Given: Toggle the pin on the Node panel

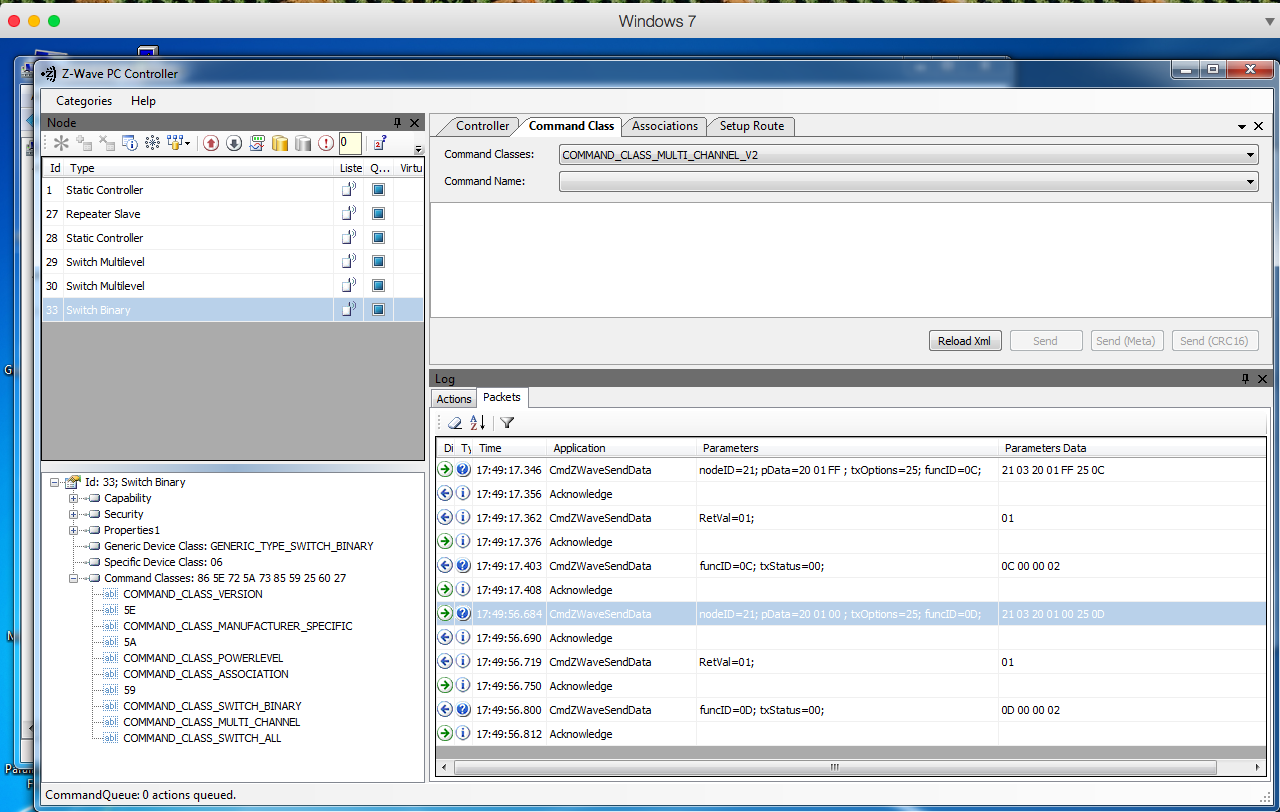Looking at the screenshot, I should pyautogui.click(x=398, y=123).
